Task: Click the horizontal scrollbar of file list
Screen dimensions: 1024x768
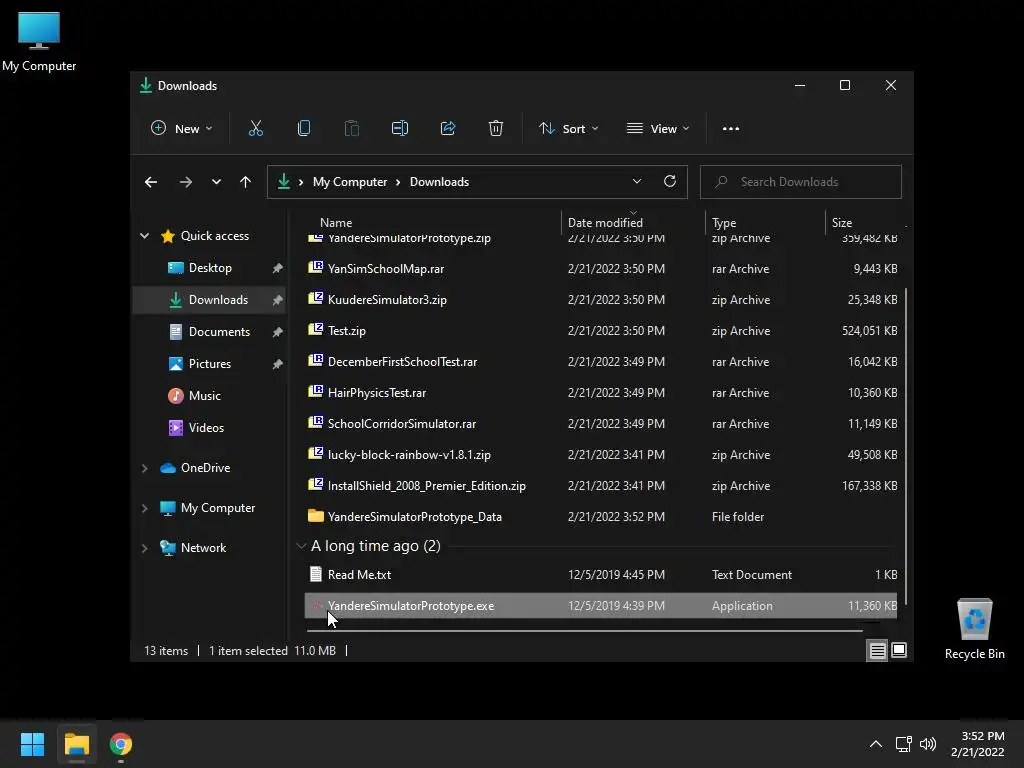Action: (x=584, y=631)
